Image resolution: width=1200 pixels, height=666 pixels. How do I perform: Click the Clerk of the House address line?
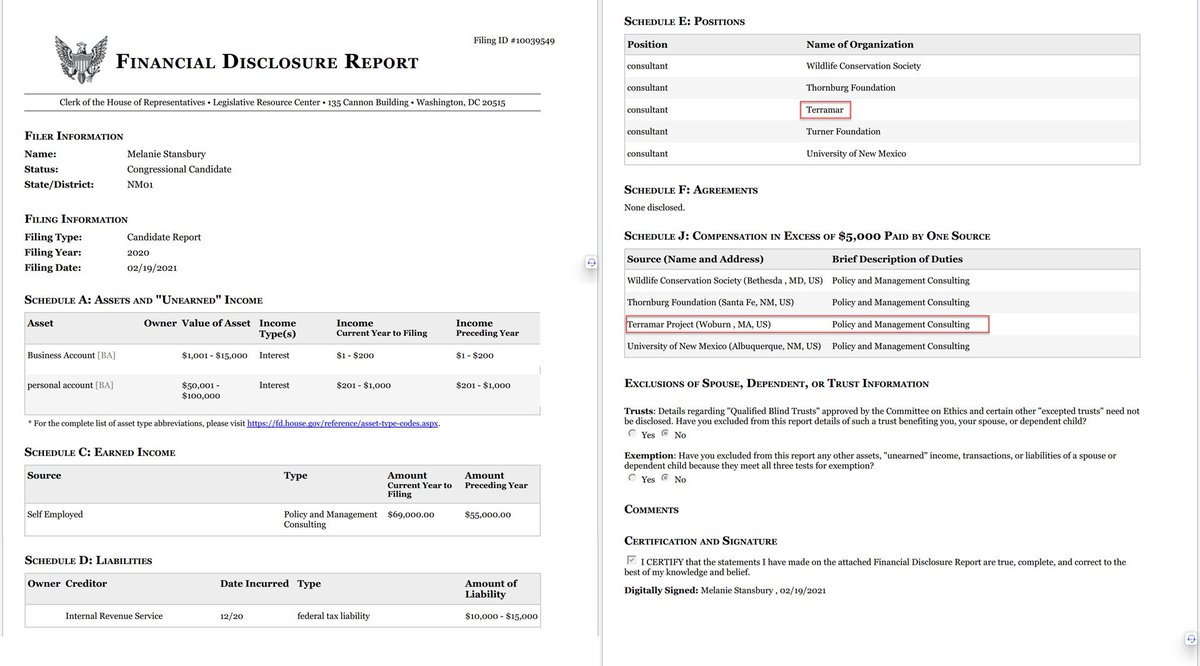click(282, 103)
